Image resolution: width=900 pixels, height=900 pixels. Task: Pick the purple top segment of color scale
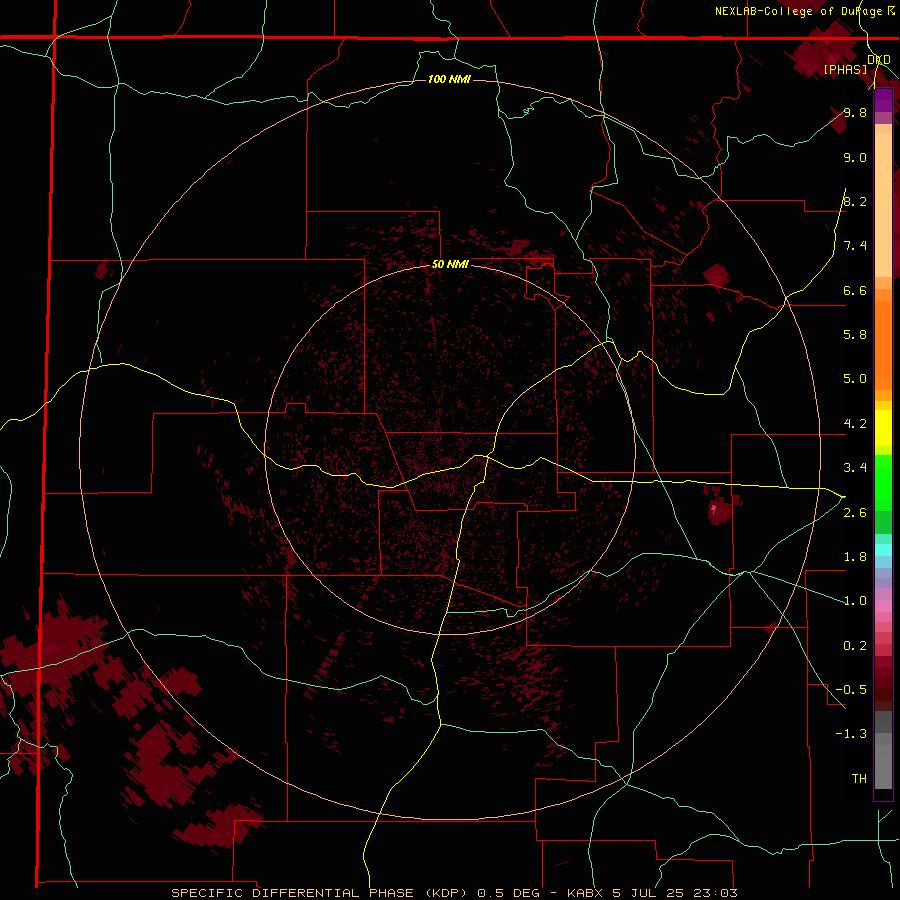pos(883,101)
